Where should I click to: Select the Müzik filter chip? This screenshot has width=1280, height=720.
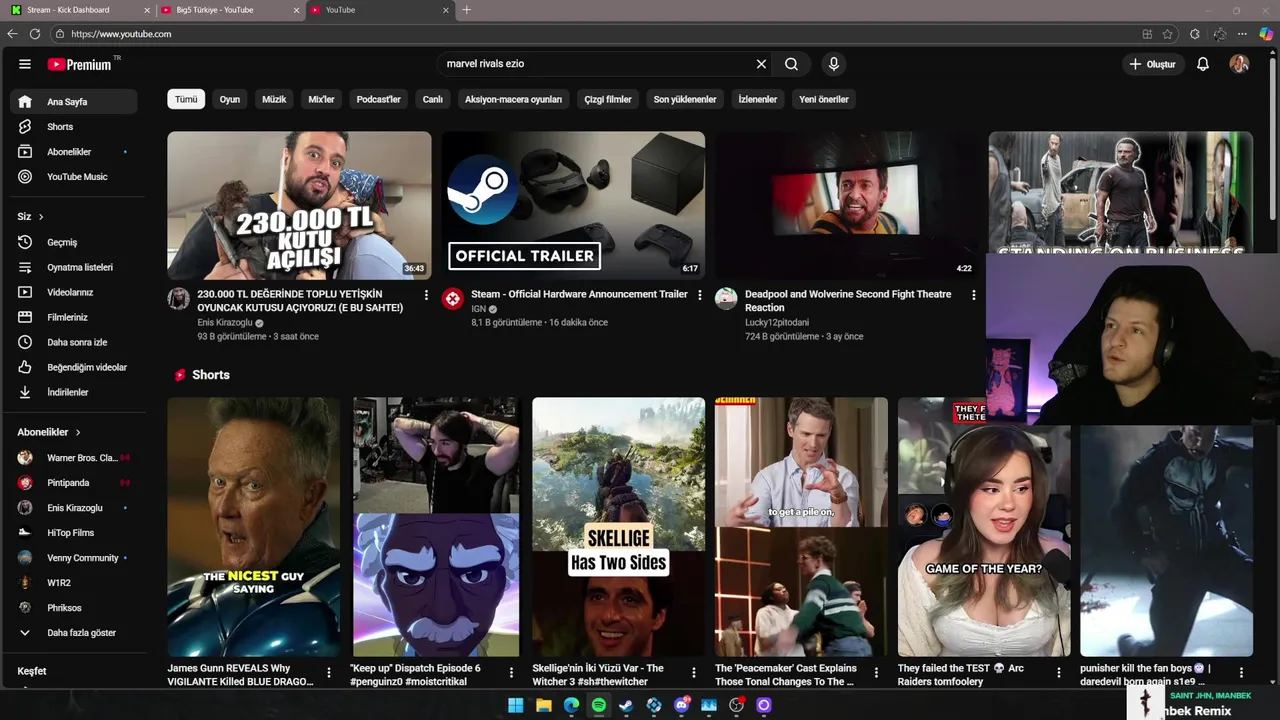pos(274,99)
